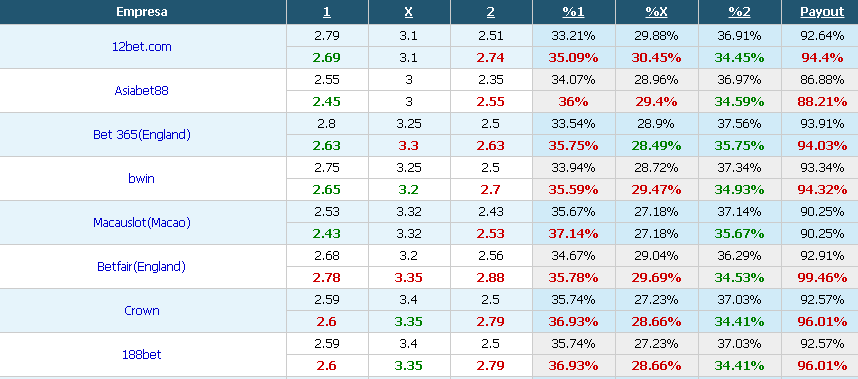This screenshot has width=858, height=379.
Task: Open the 188bet bookmaker link
Action: 142,354
